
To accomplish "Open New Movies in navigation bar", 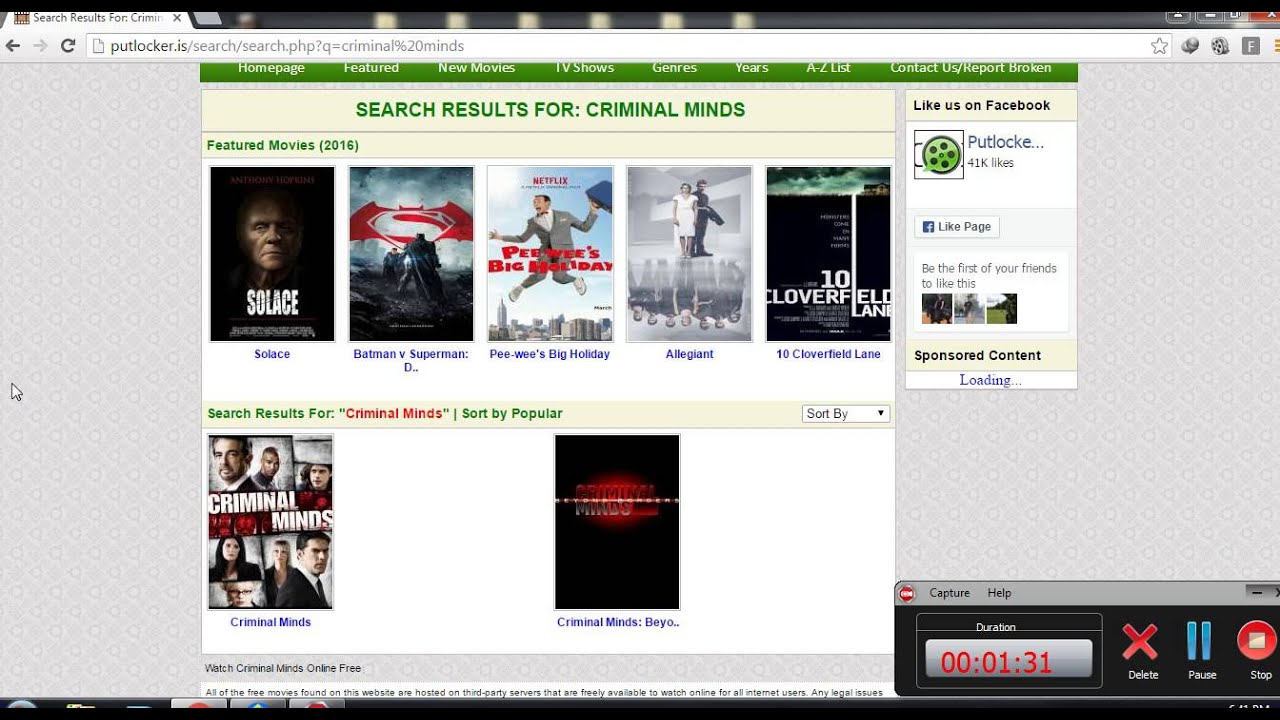I will point(476,68).
